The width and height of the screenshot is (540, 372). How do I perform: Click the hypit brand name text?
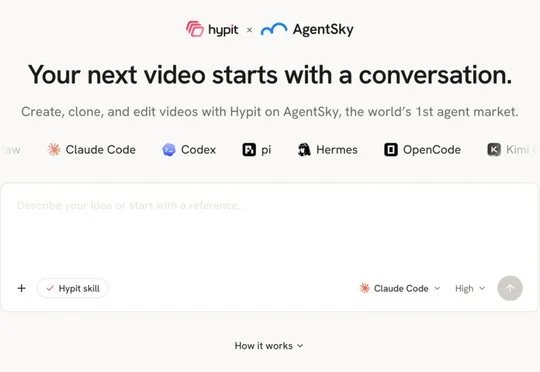[x=223, y=30]
